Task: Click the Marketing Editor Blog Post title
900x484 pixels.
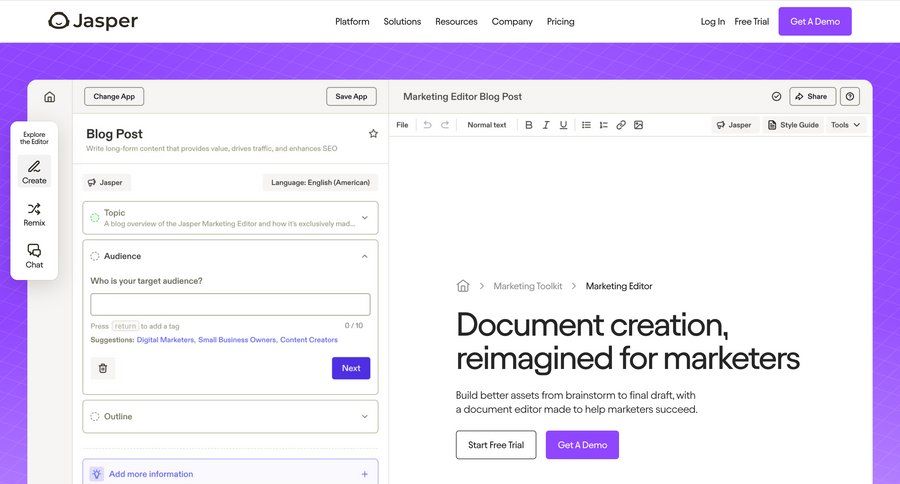Action: click(462, 96)
